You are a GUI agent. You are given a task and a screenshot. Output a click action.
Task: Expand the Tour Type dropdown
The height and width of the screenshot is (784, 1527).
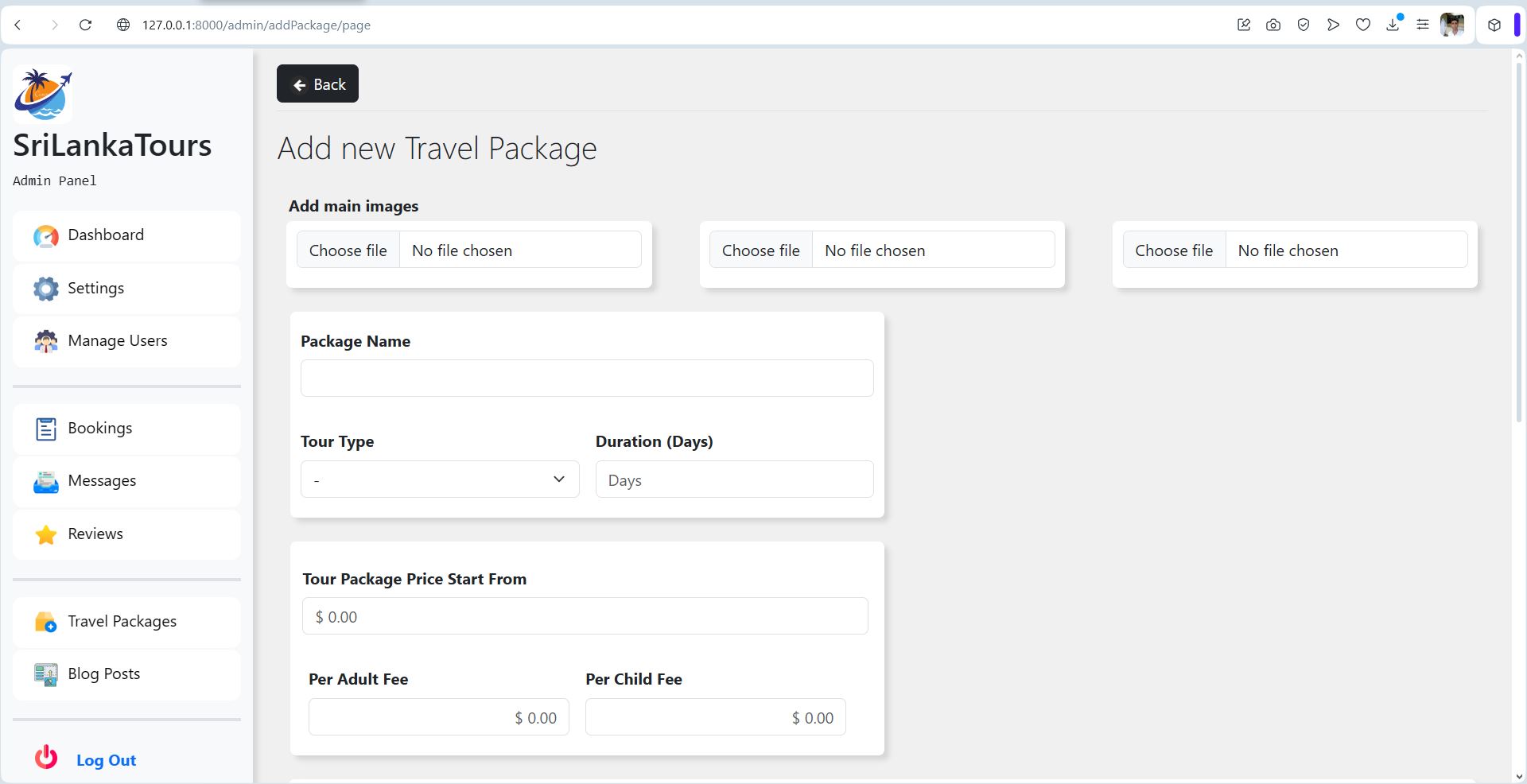click(440, 479)
